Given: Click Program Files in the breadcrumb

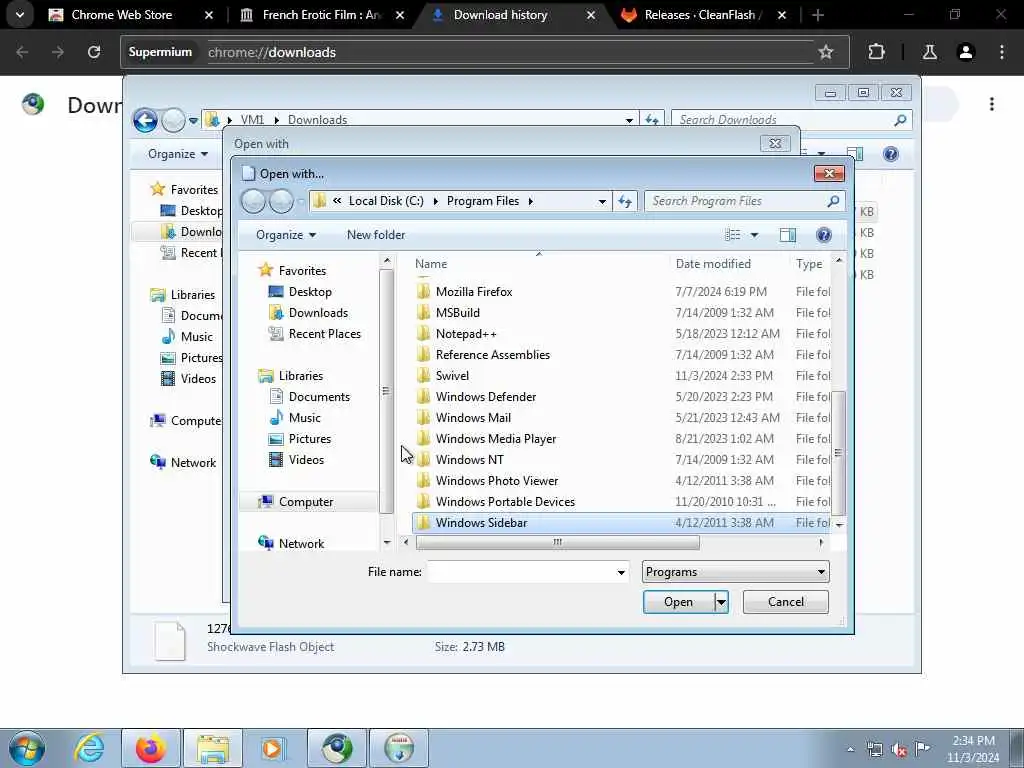Looking at the screenshot, I should [x=483, y=201].
